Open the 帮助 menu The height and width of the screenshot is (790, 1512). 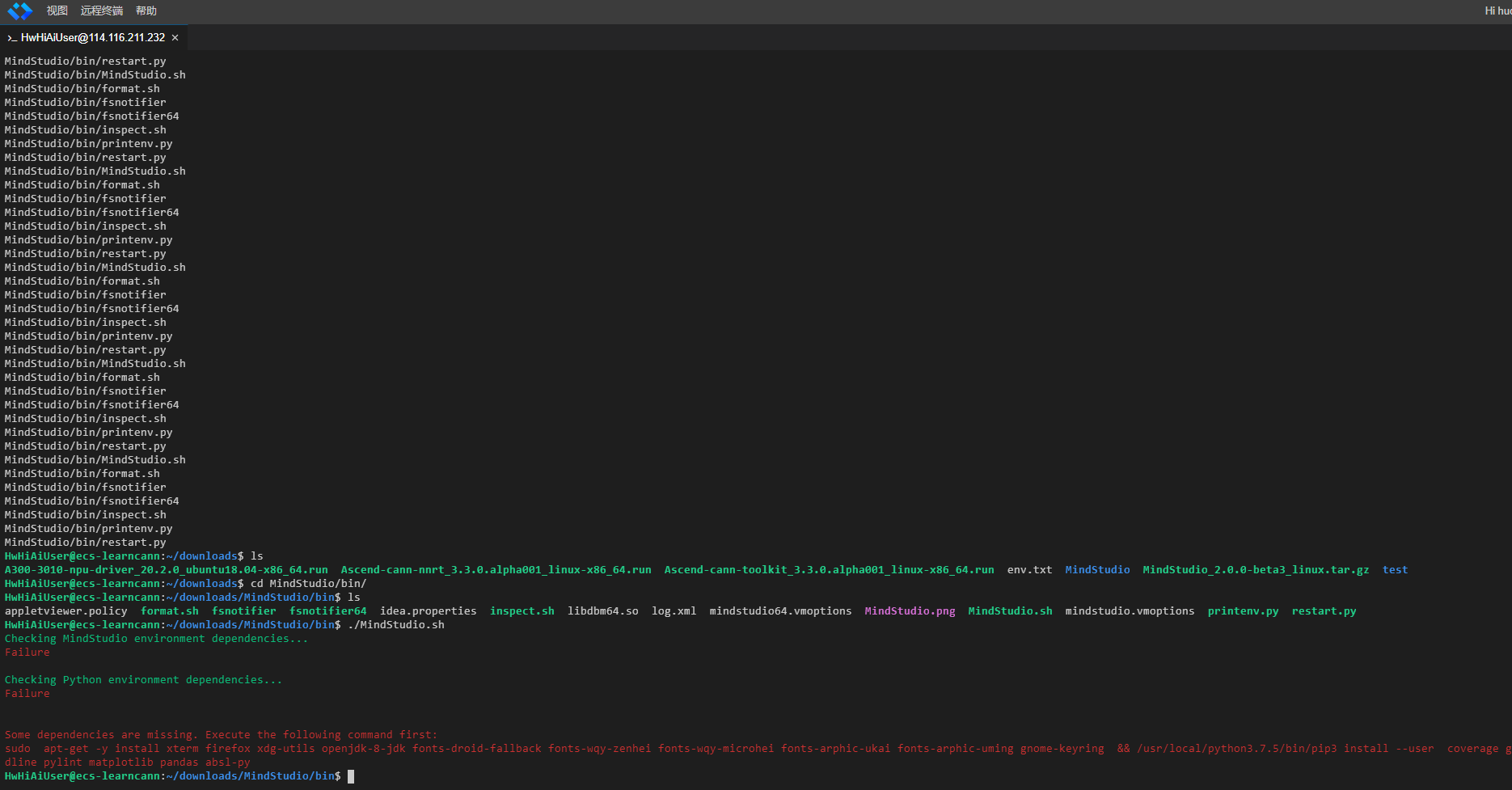click(x=146, y=11)
